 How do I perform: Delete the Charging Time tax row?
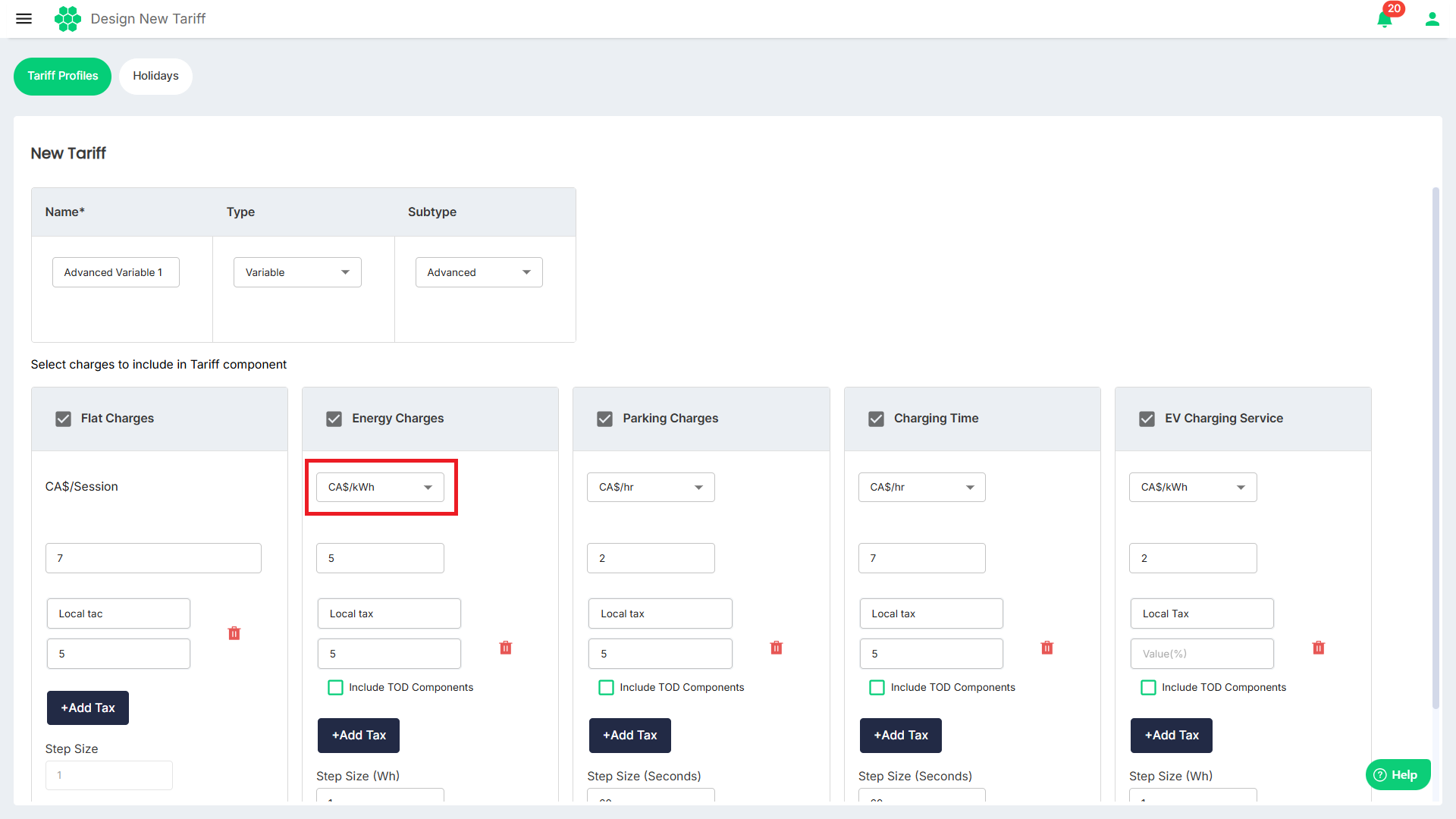point(1047,648)
